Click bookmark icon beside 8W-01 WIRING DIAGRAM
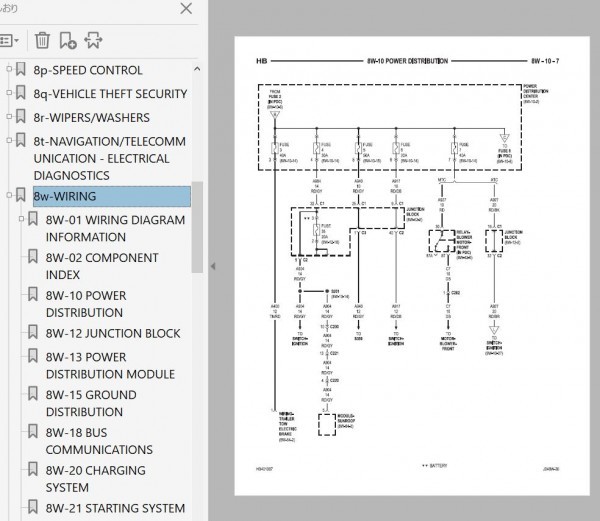 (33, 219)
